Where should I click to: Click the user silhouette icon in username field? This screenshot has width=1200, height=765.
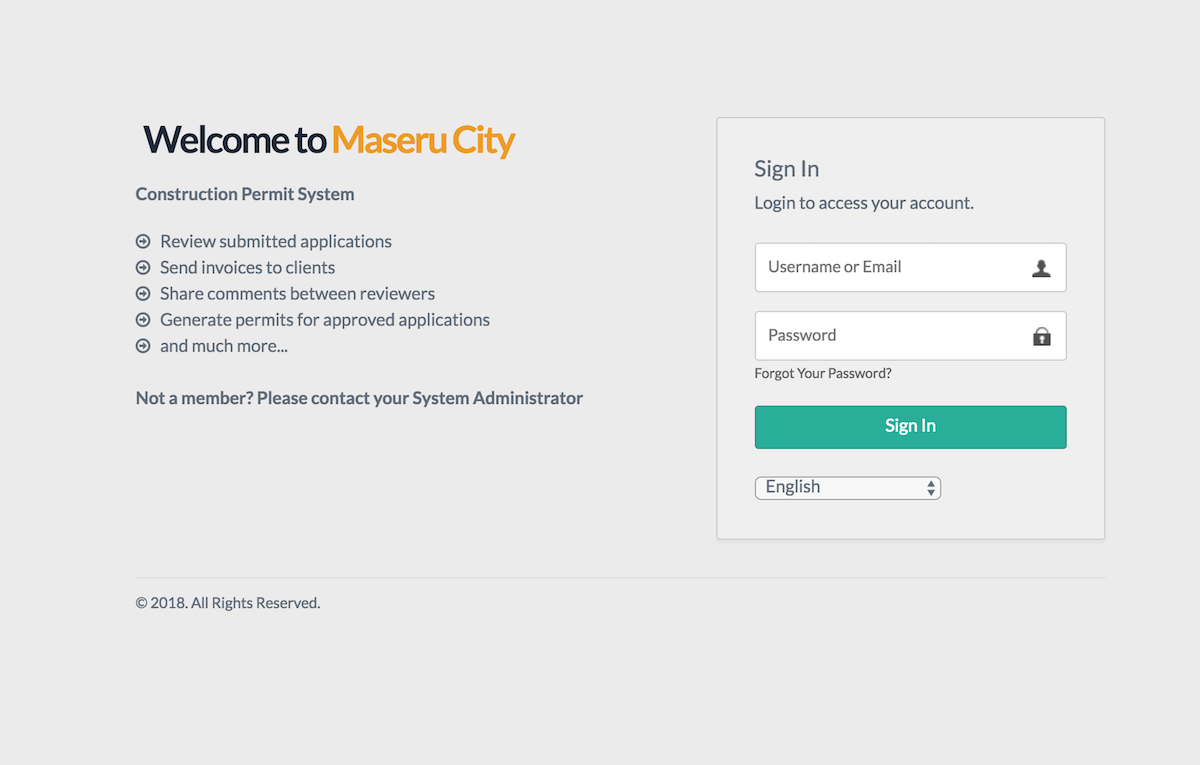point(1041,268)
